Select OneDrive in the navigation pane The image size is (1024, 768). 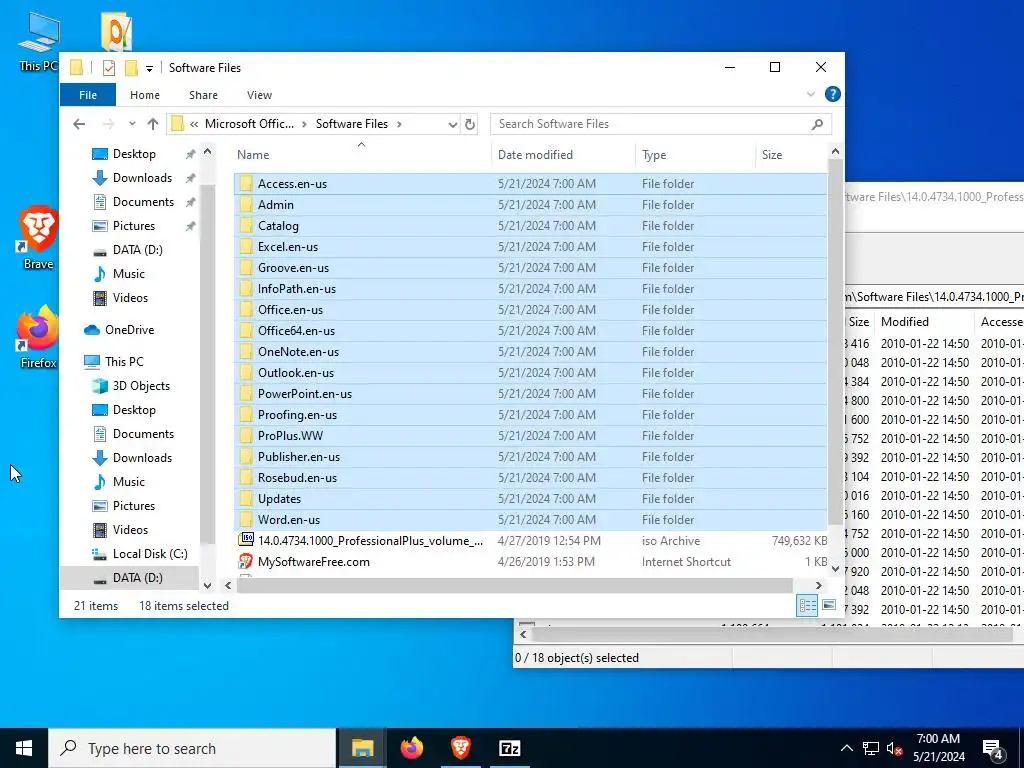point(129,330)
